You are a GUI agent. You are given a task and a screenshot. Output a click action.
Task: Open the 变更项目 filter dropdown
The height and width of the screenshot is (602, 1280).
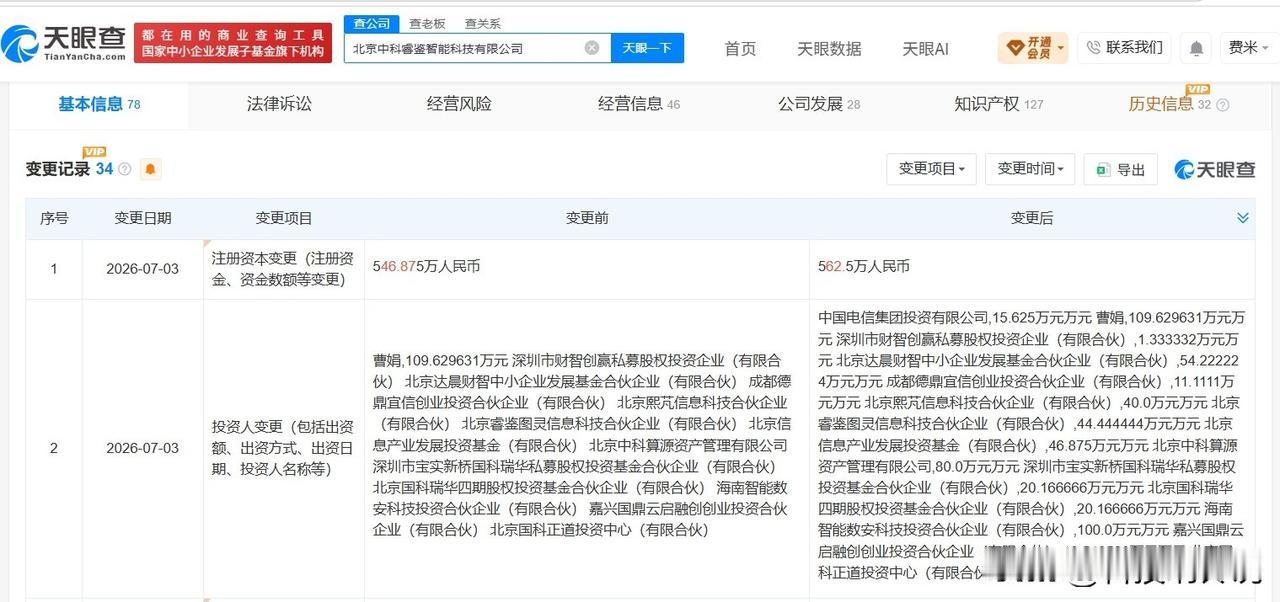point(931,169)
